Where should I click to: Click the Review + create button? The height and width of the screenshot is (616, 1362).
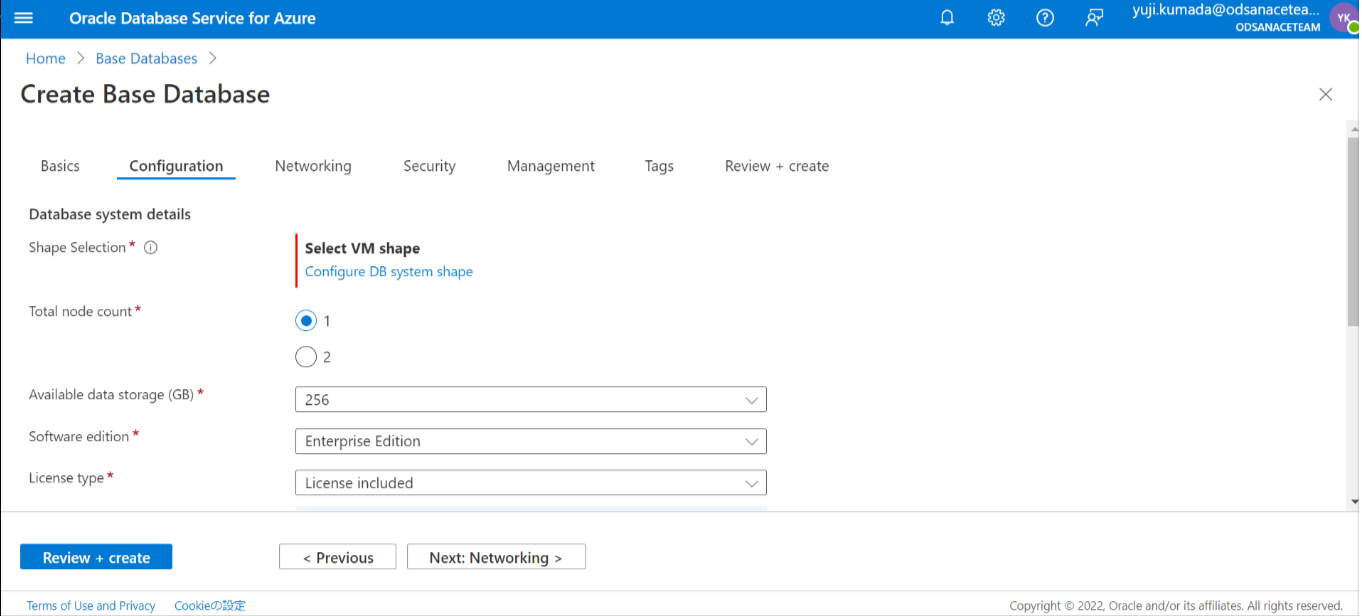click(95, 556)
